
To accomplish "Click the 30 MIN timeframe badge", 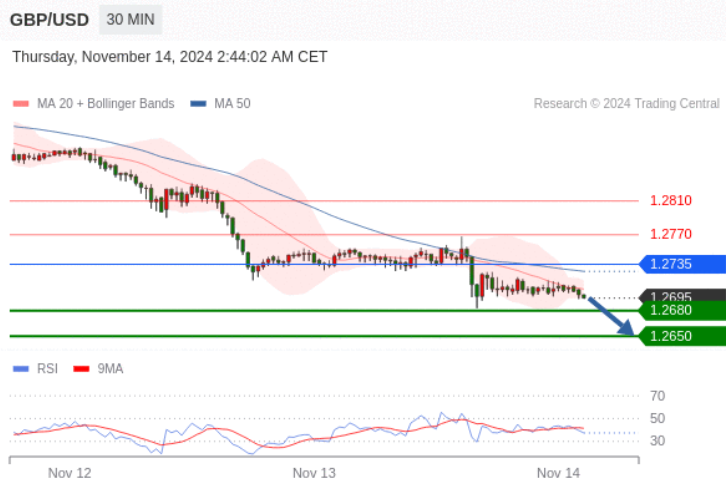I will pos(131,19).
